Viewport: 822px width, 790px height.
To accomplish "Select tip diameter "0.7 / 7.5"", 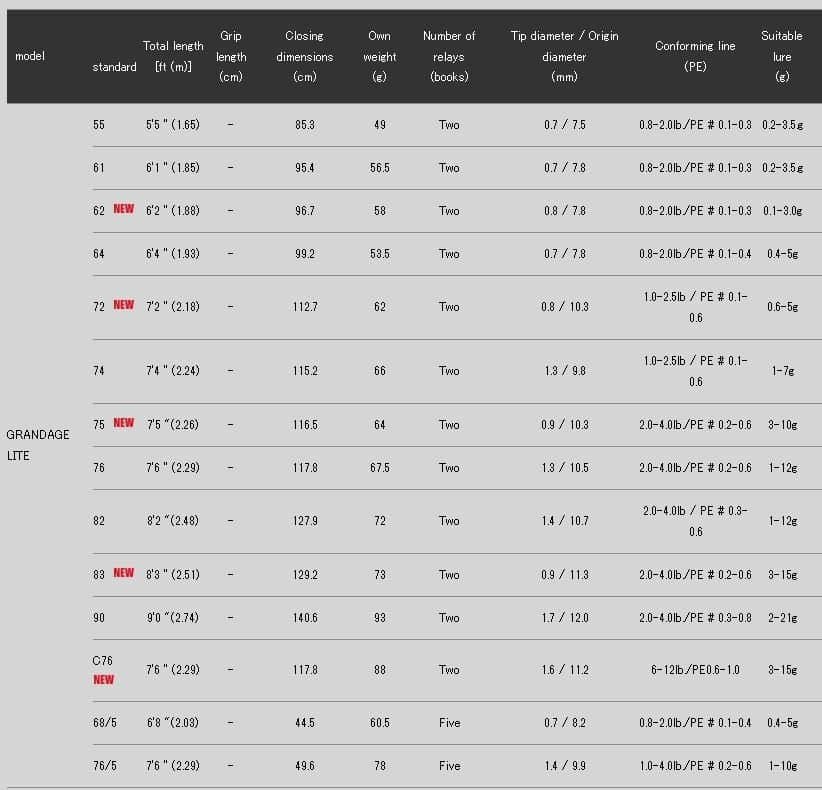I will point(565,125).
